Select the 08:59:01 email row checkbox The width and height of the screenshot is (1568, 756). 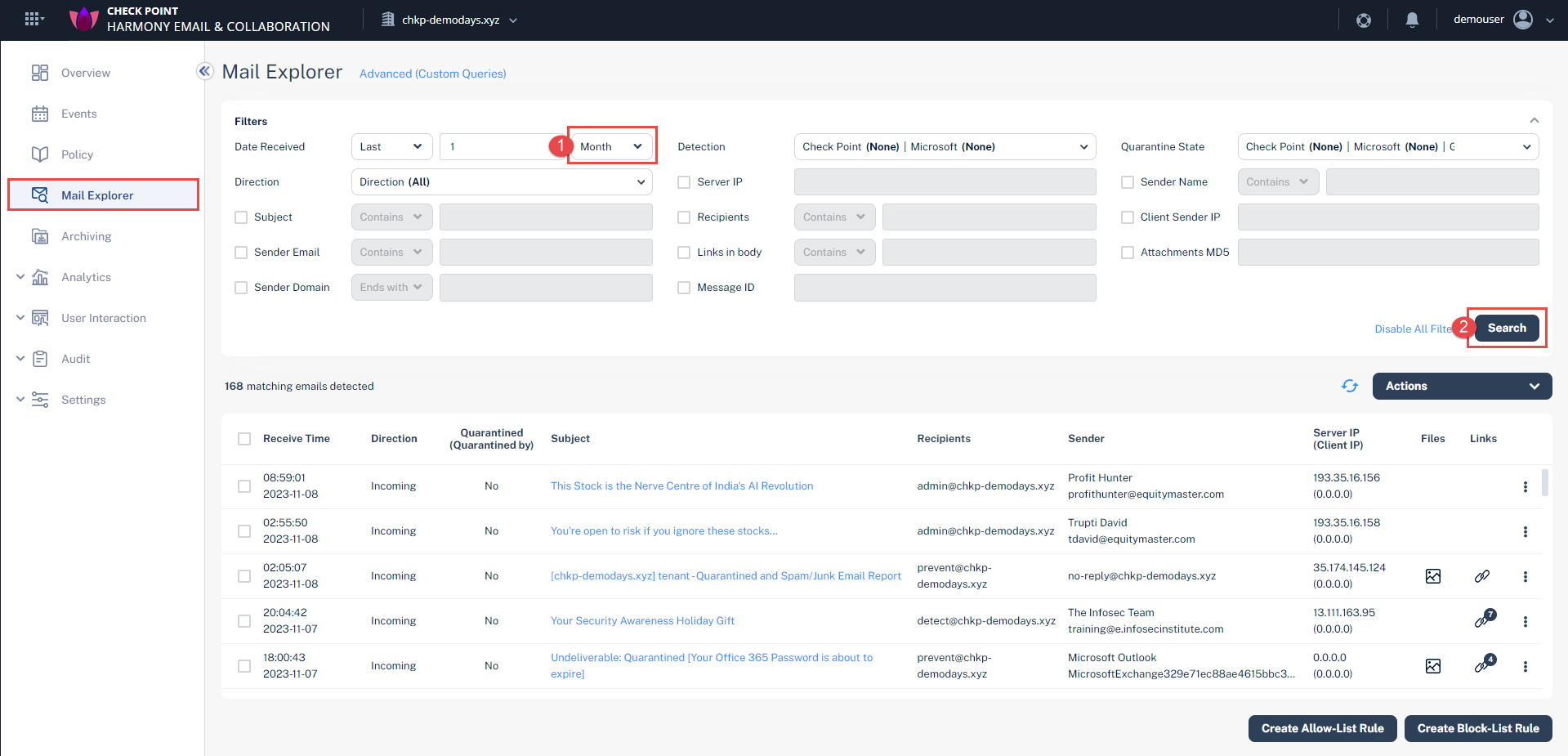click(x=244, y=486)
